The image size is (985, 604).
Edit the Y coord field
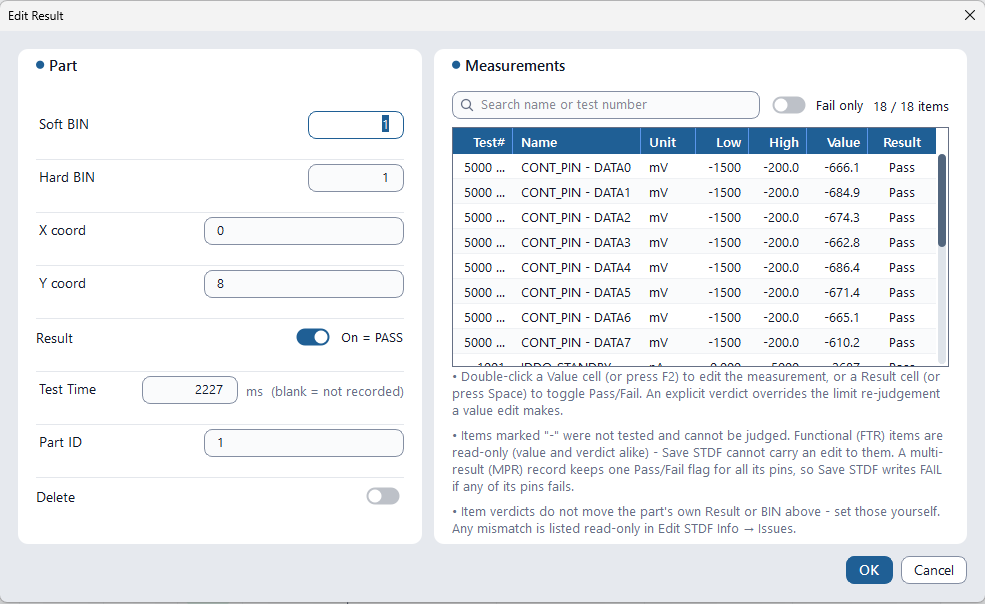pyautogui.click(x=304, y=284)
